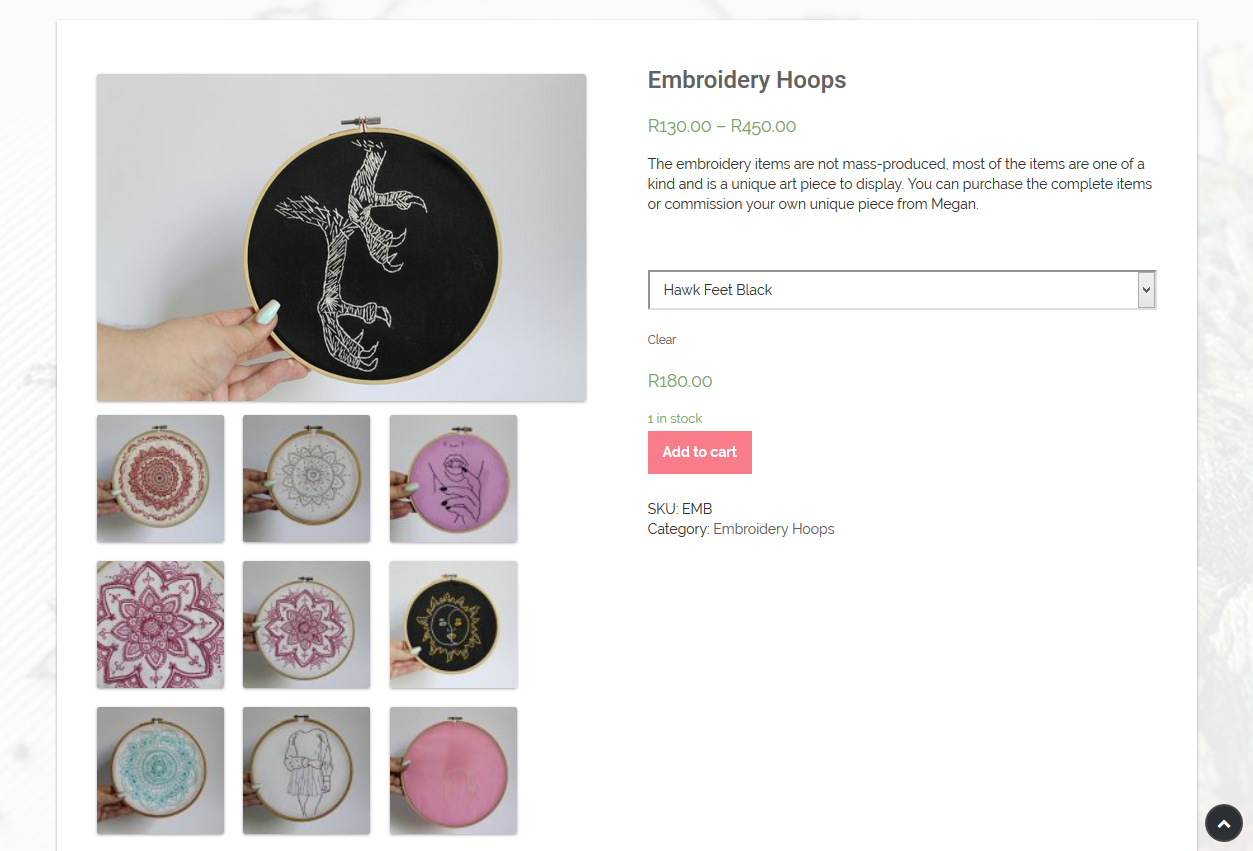This screenshot has height=851, width=1253.
Task: Click the scroll-to-top arrow icon
Action: click(1223, 823)
